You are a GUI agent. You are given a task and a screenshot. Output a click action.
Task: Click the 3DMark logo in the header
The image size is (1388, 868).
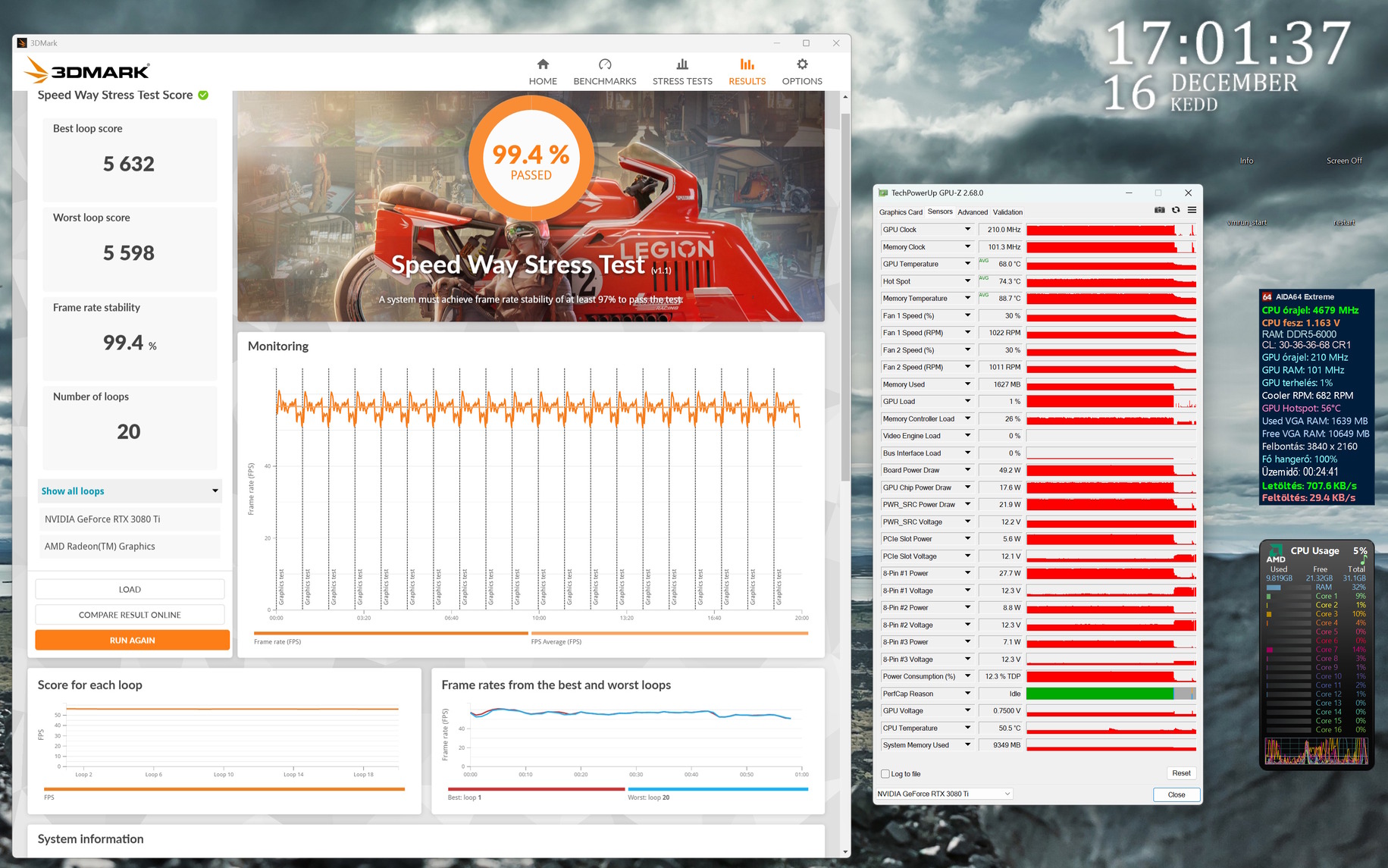click(87, 71)
